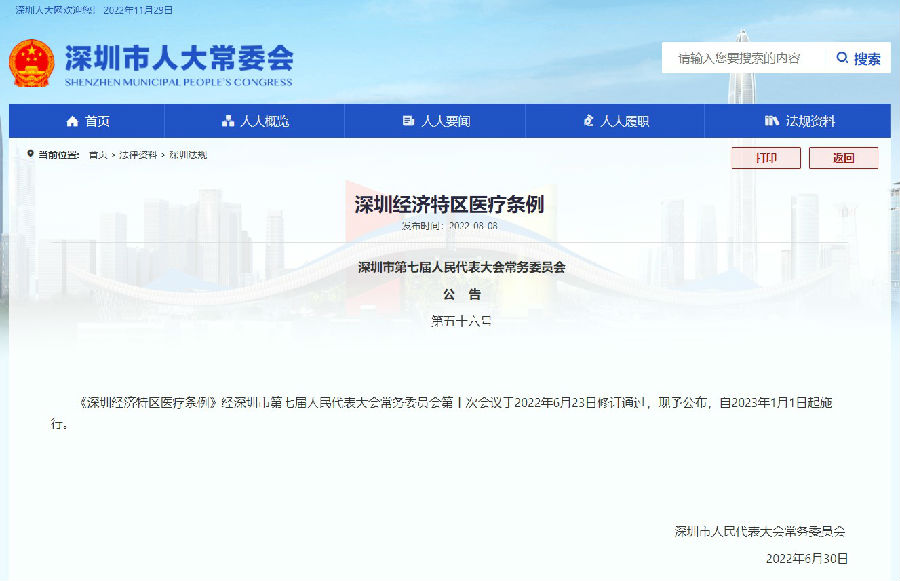900x581 pixels.
Task: Open the 法律资料 breadcrumb link
Action: [x=138, y=155]
